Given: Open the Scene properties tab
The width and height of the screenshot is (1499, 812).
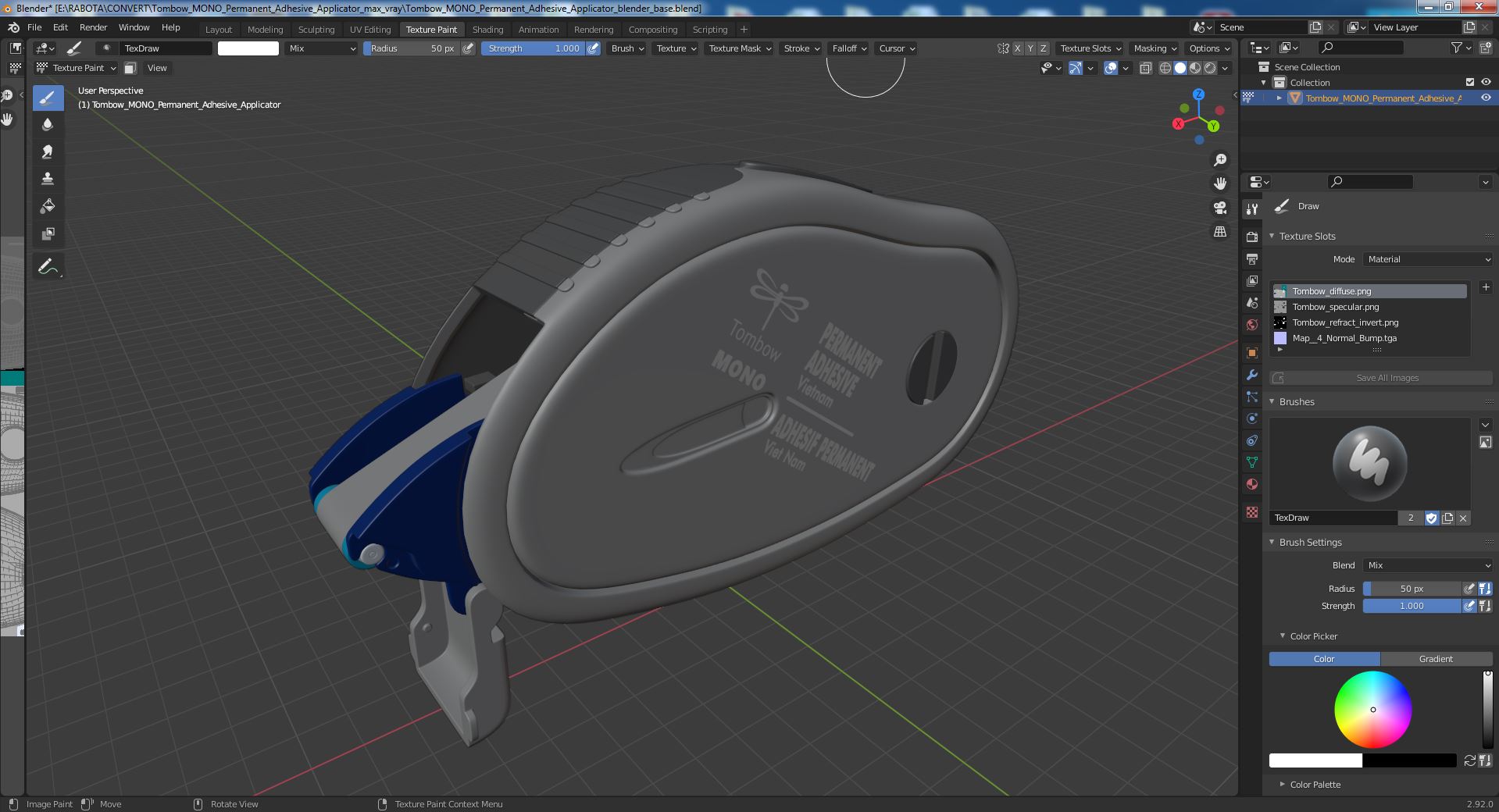Looking at the screenshot, I should (x=1252, y=302).
